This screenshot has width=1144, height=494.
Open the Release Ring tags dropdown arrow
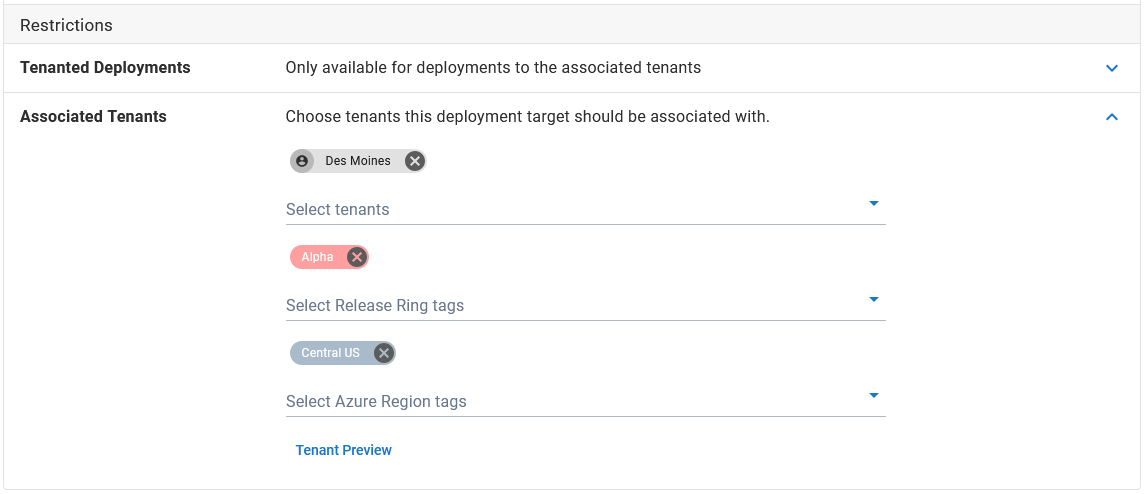click(874, 299)
